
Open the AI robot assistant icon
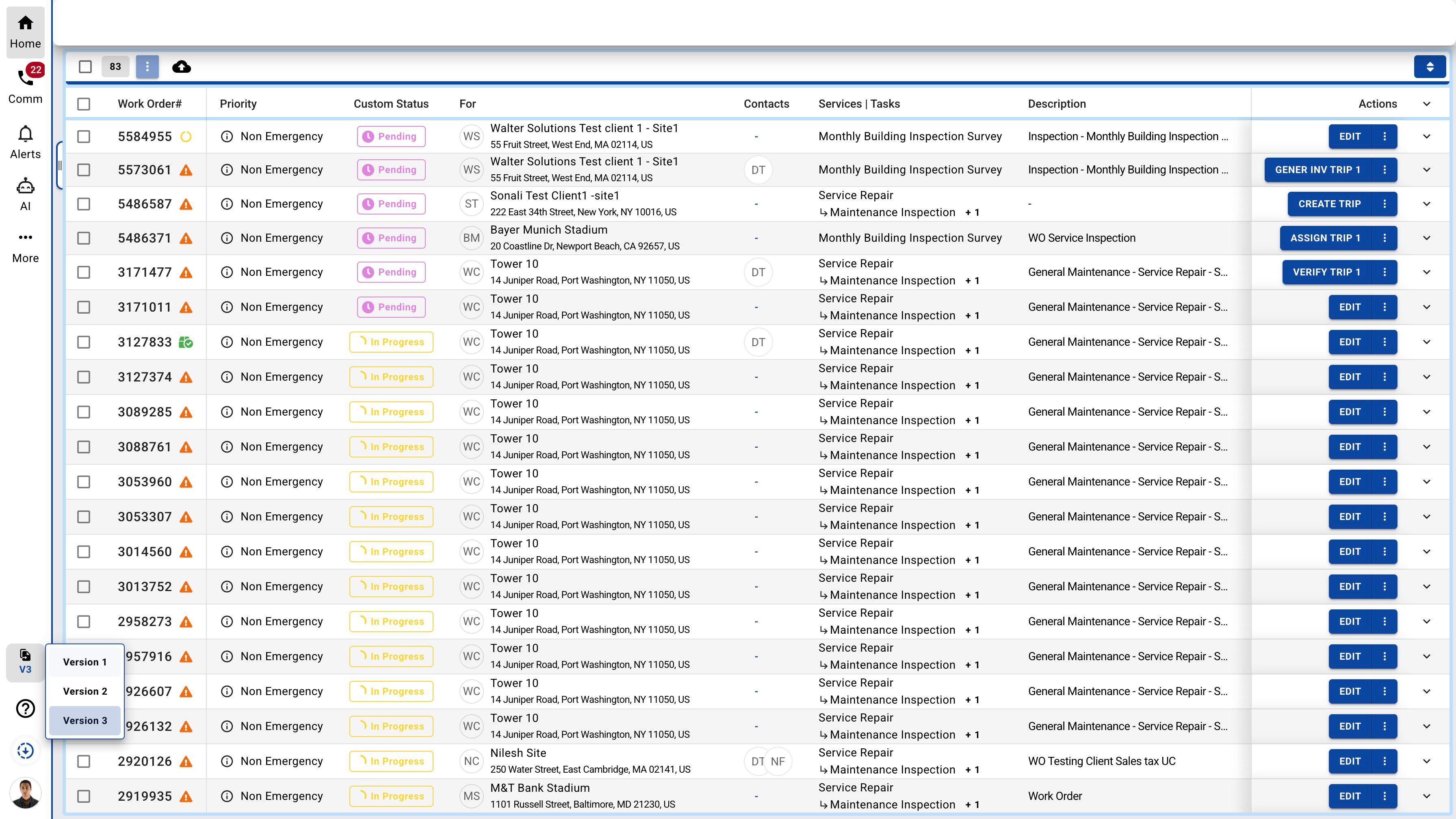(26, 186)
